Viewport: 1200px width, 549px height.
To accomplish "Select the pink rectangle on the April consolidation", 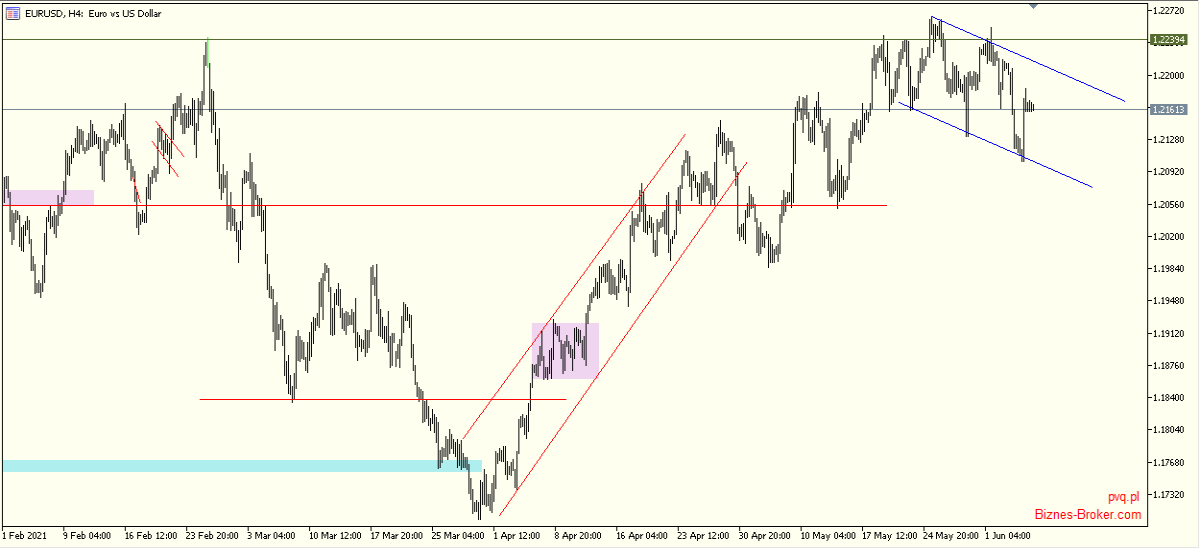I will coord(565,350).
